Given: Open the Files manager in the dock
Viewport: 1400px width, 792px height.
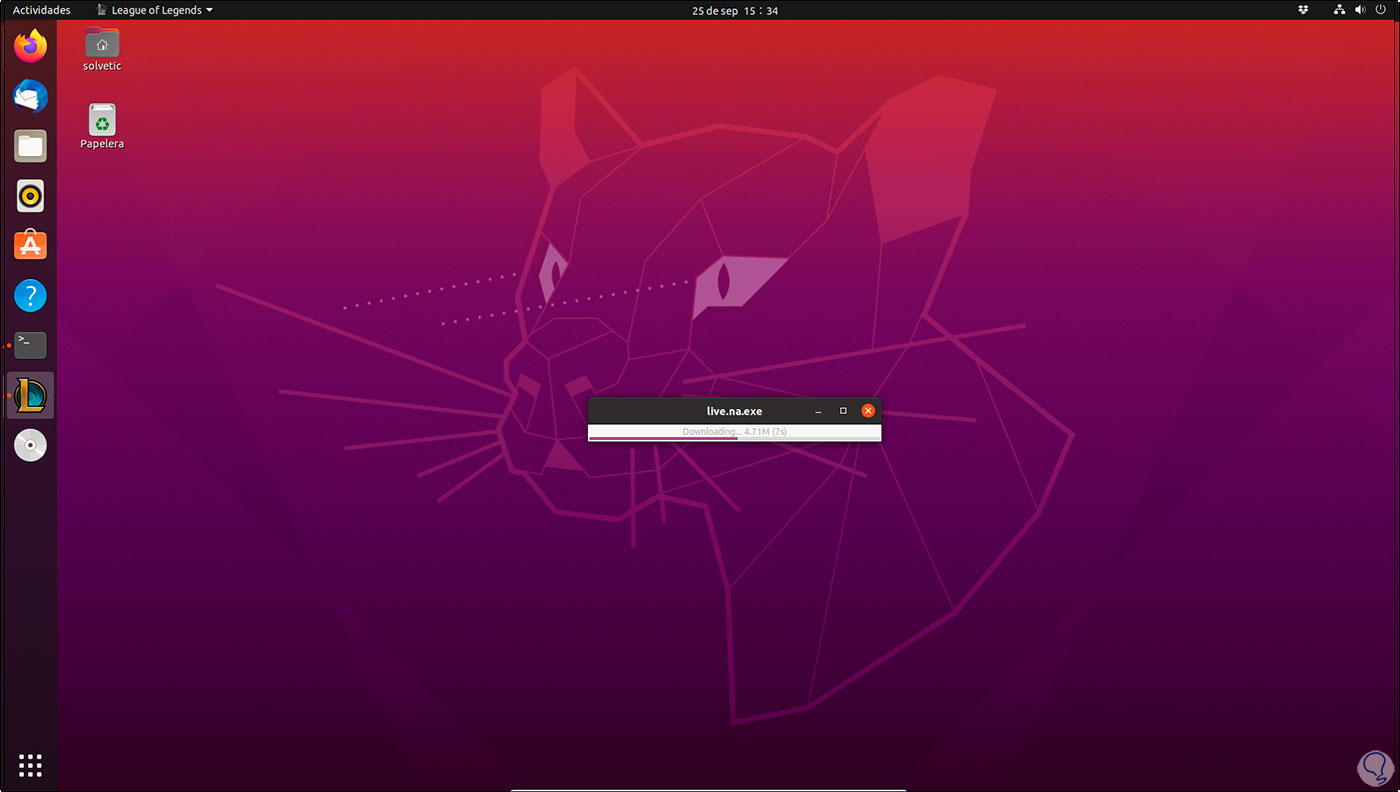Looking at the screenshot, I should (31, 146).
